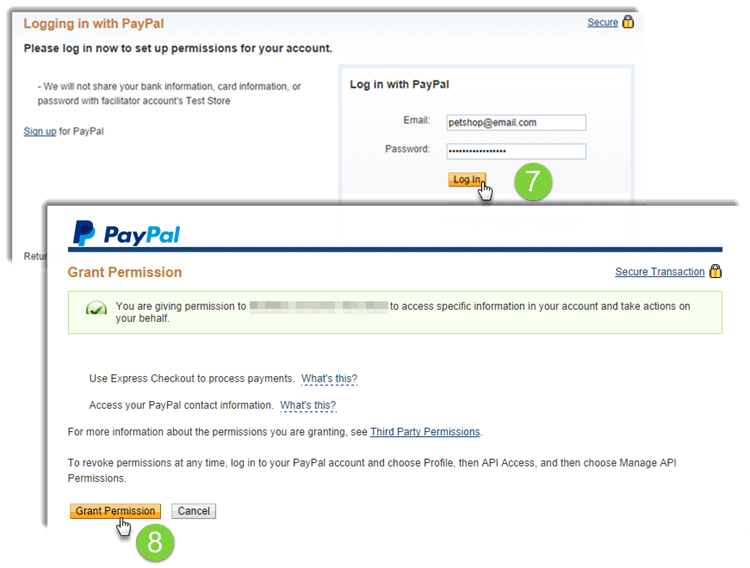Open What's this for Express Checkout

point(329,379)
